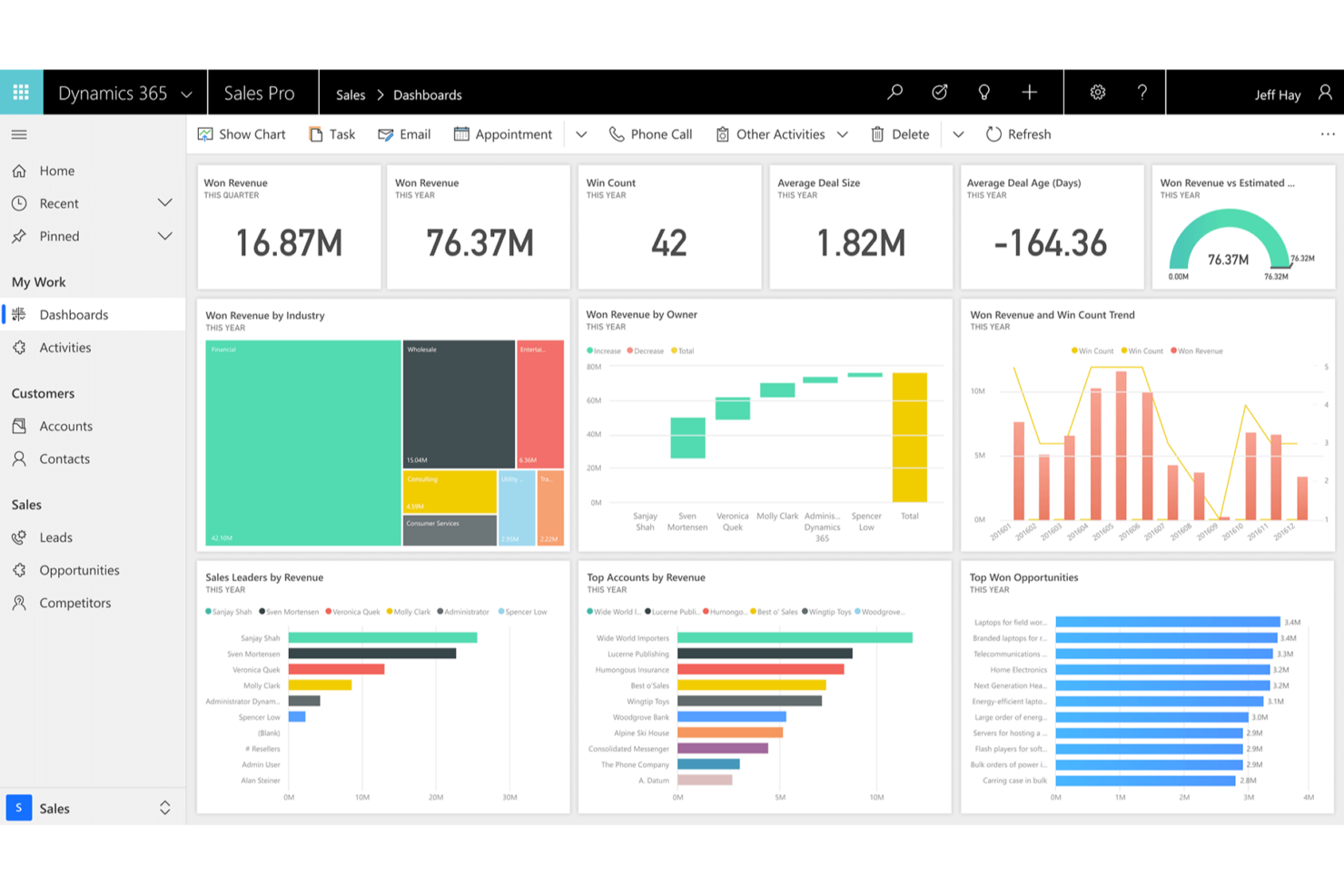Open Opportunities in the sidebar
This screenshot has width=1344, height=896.
[x=79, y=570]
